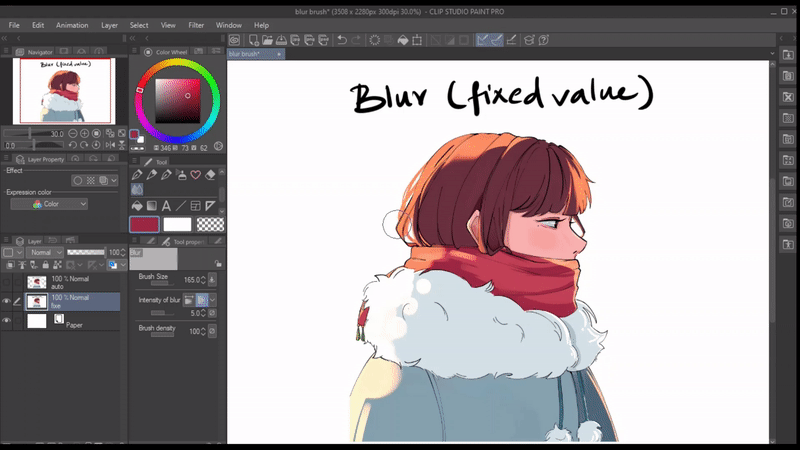Image resolution: width=800 pixels, height=450 pixels.
Task: Toggle snap to grid toolbar icon
Action: click(511, 40)
